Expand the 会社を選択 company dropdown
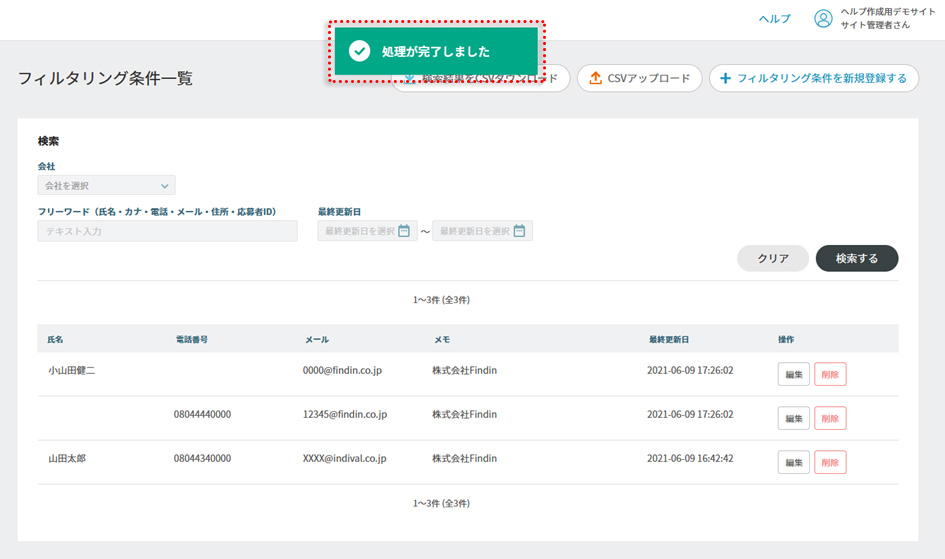Viewport: 945px width, 559px height. (x=106, y=185)
